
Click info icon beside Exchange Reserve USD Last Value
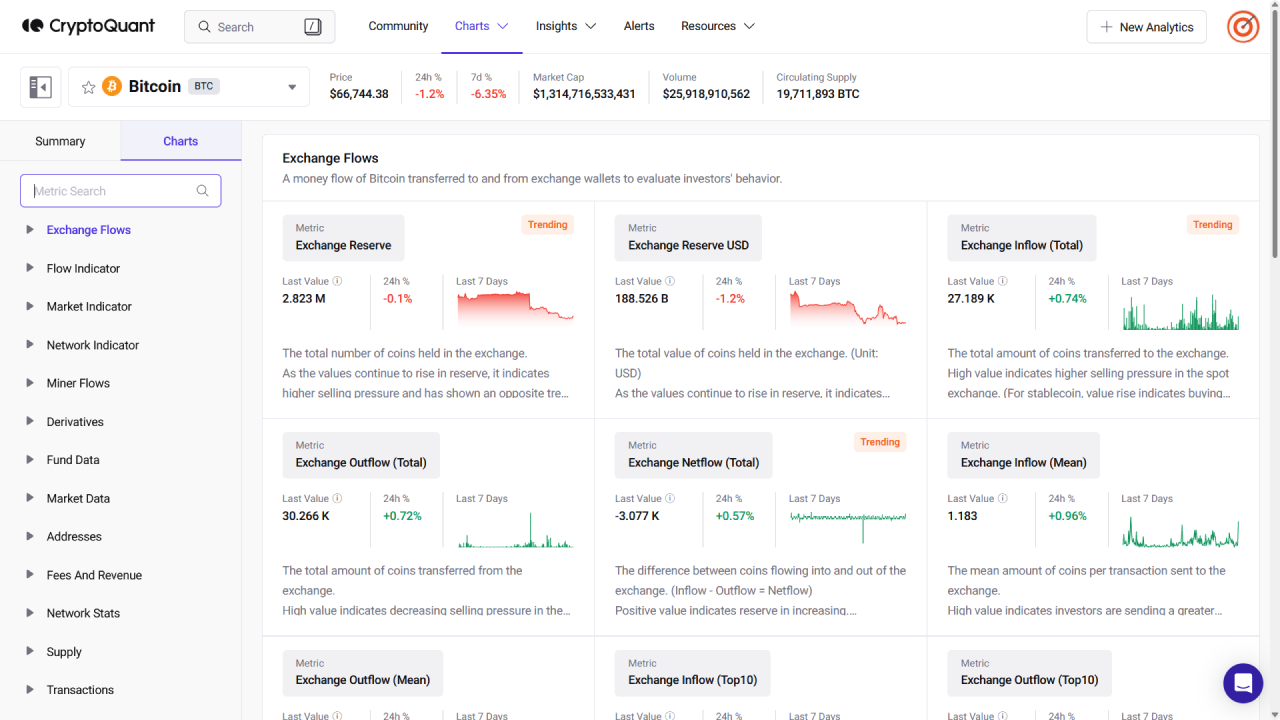670,281
